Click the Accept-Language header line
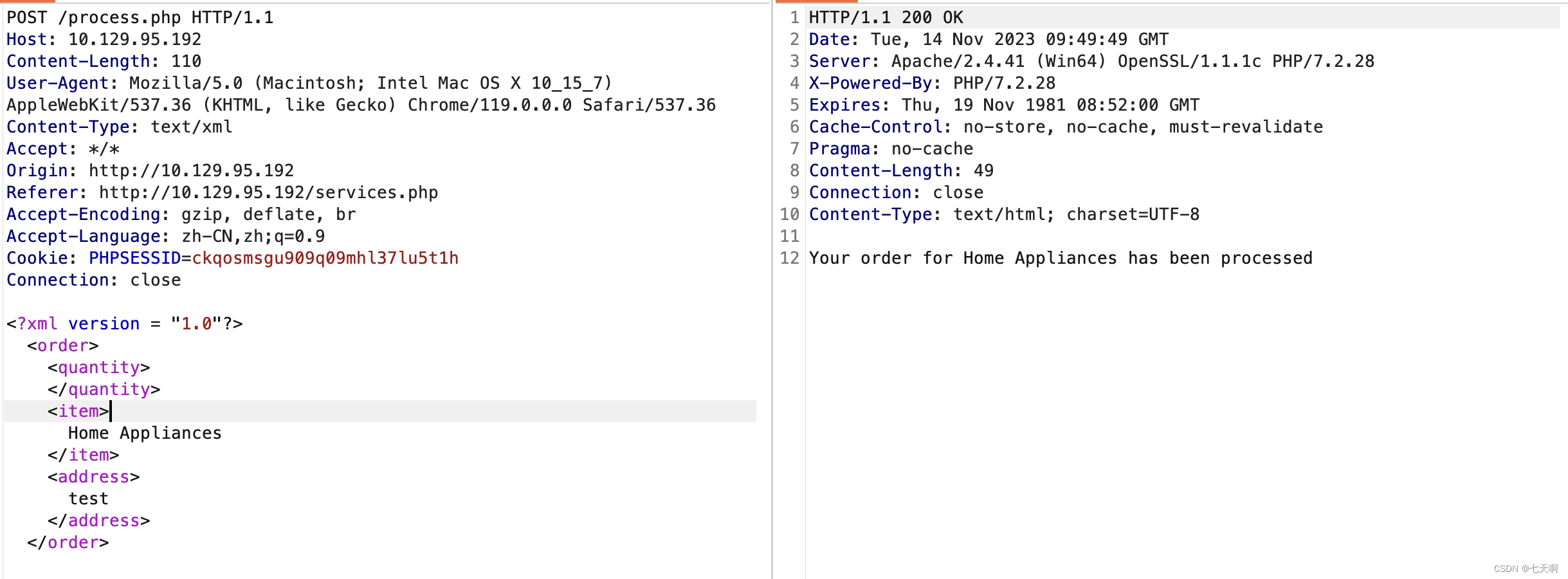Screen dimensions: 1568x579 [166, 236]
